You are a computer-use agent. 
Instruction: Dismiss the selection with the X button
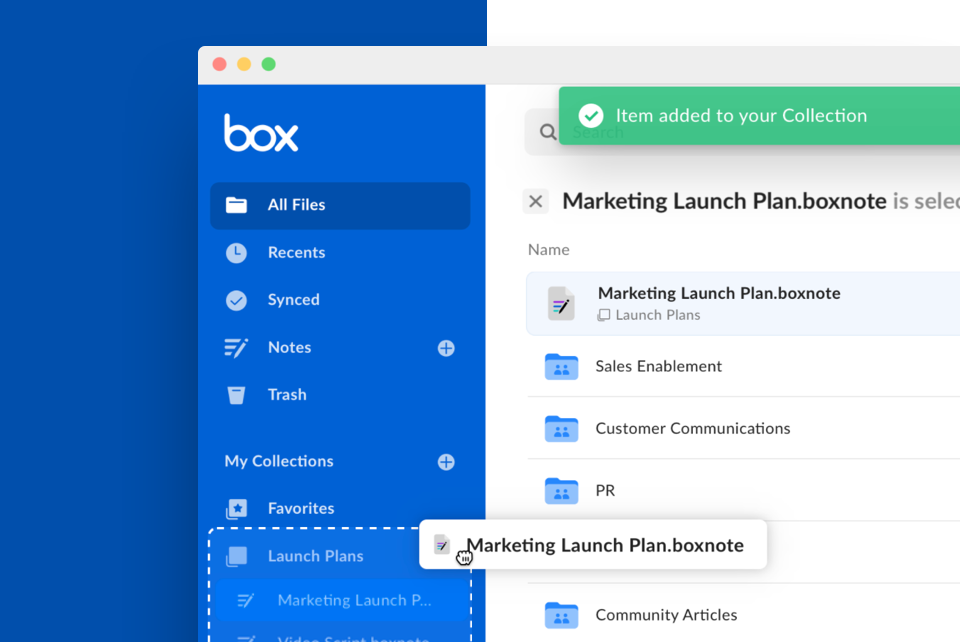[x=535, y=201]
